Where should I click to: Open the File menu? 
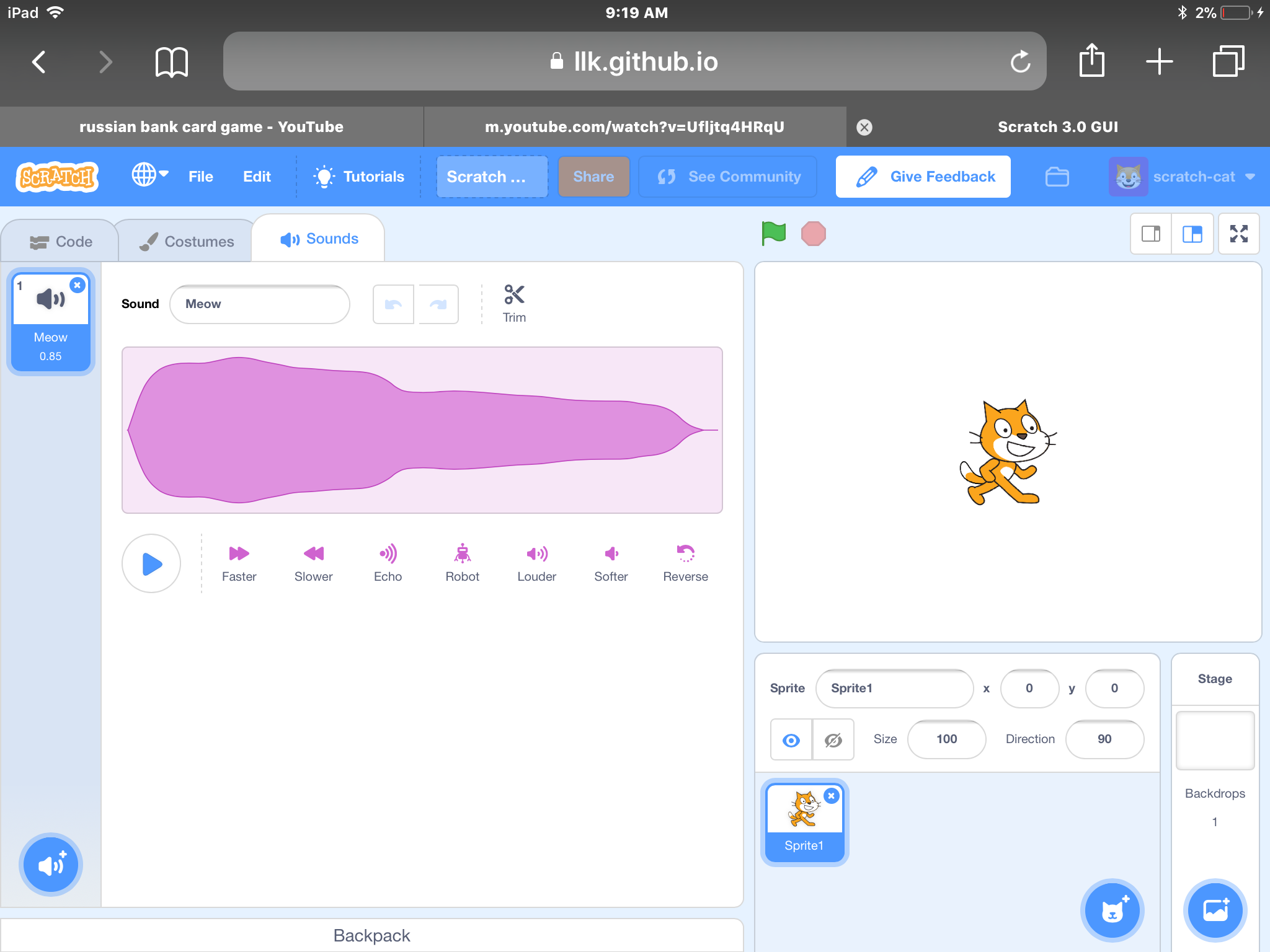point(200,177)
